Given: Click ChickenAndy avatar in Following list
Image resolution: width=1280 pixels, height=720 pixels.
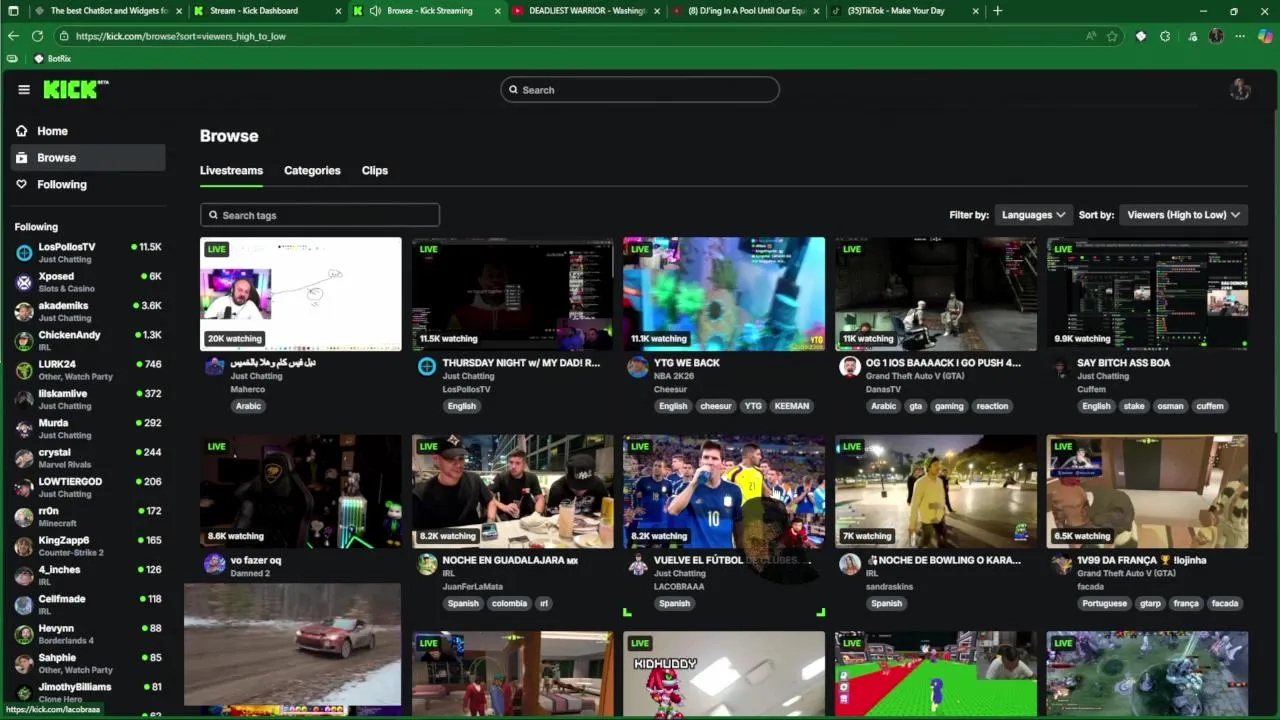Looking at the screenshot, I should (24, 341).
